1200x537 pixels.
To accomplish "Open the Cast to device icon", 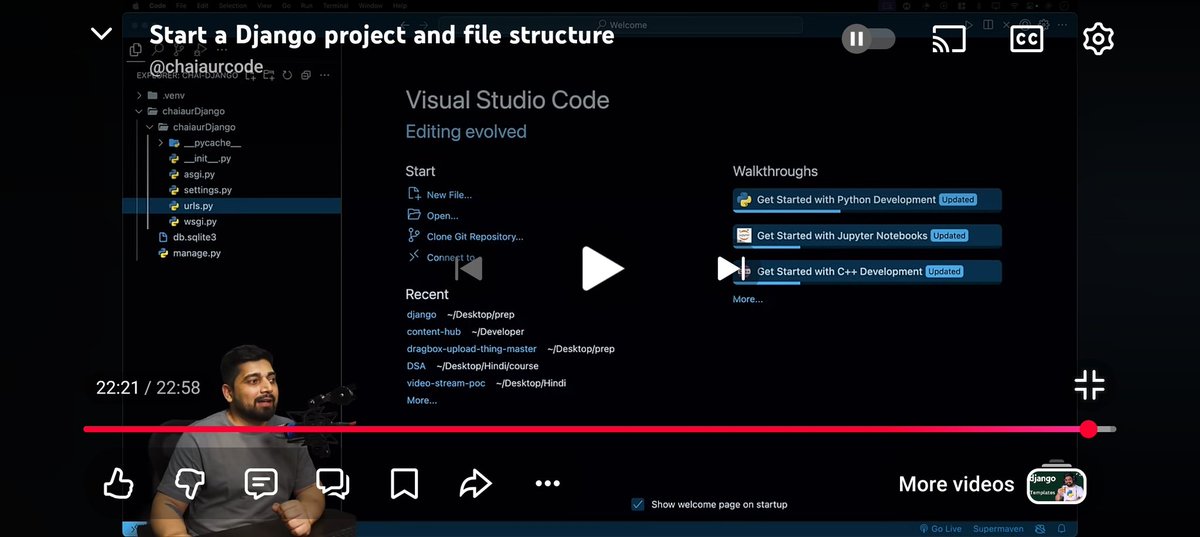I will [x=948, y=39].
